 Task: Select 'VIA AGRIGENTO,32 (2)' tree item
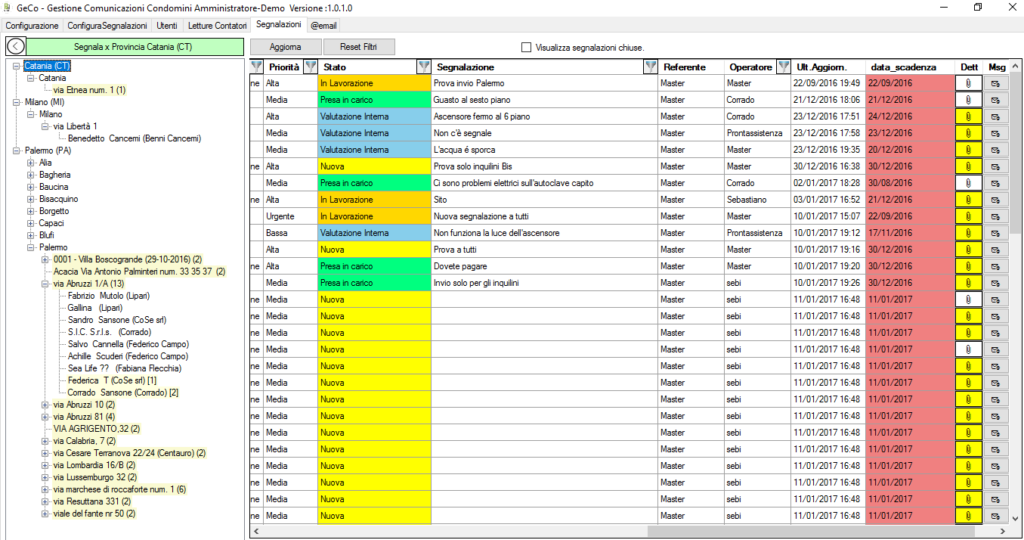coord(97,429)
